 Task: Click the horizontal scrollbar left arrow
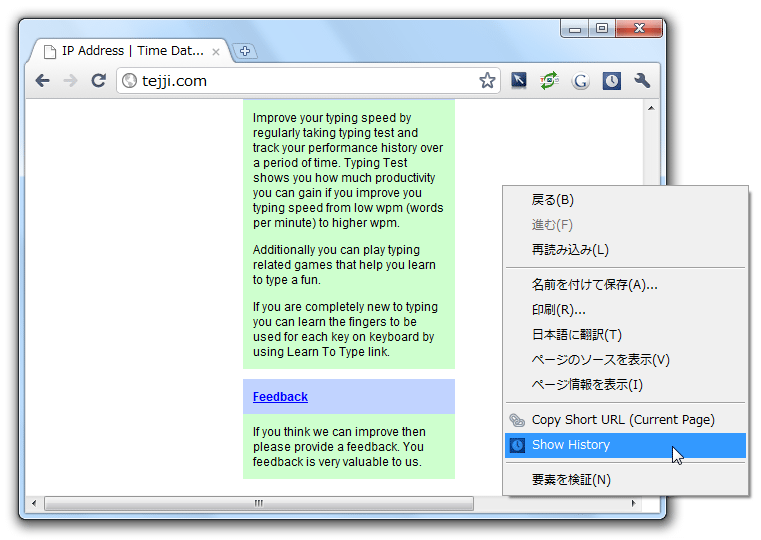(x=33, y=503)
